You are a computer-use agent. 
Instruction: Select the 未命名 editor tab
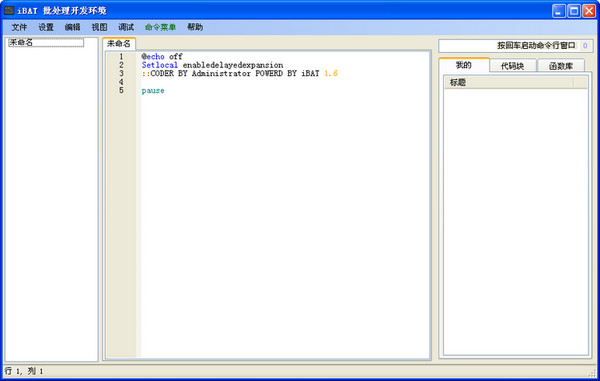tap(119, 44)
